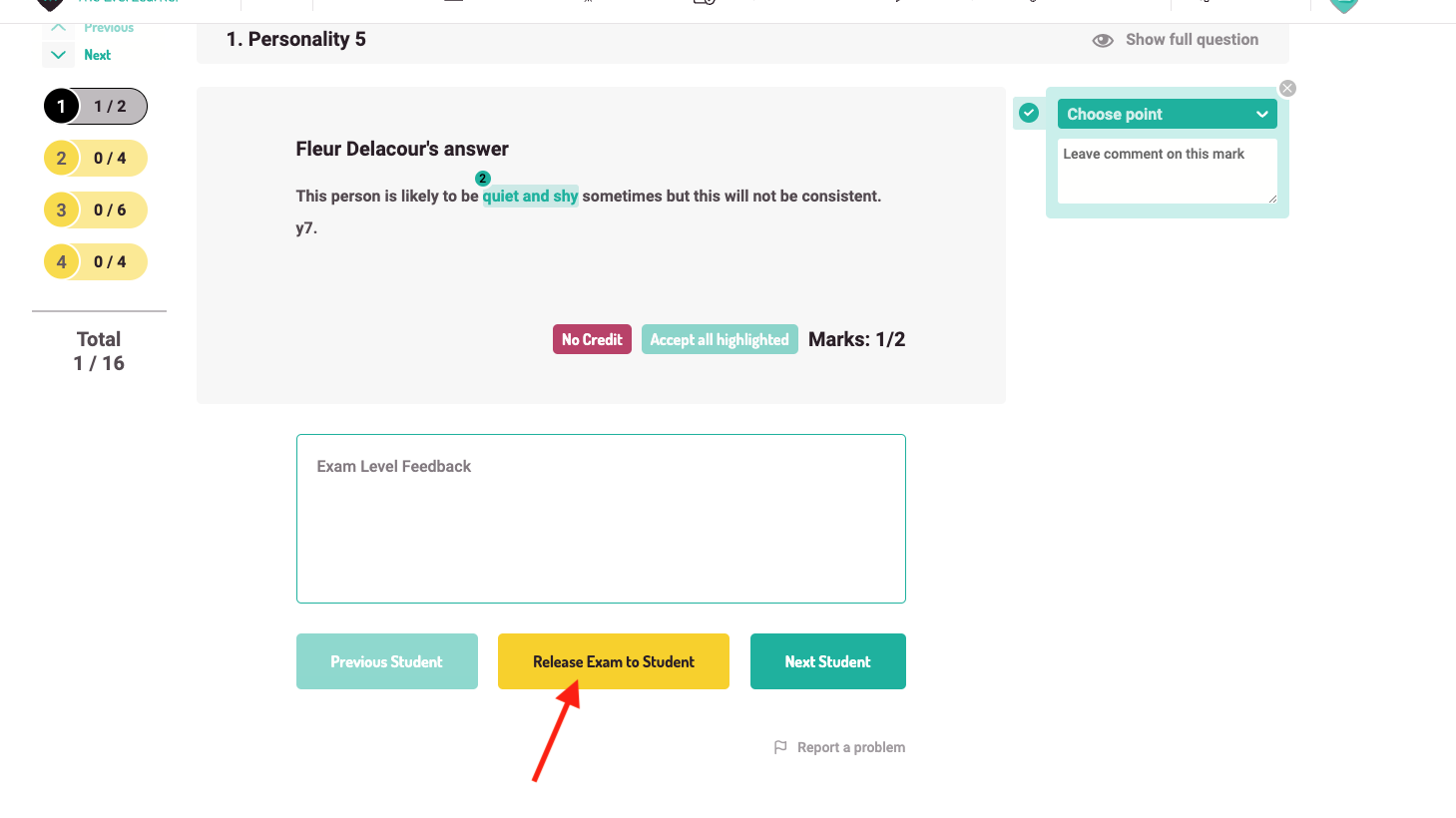Go to the Next Student

pos(827,661)
